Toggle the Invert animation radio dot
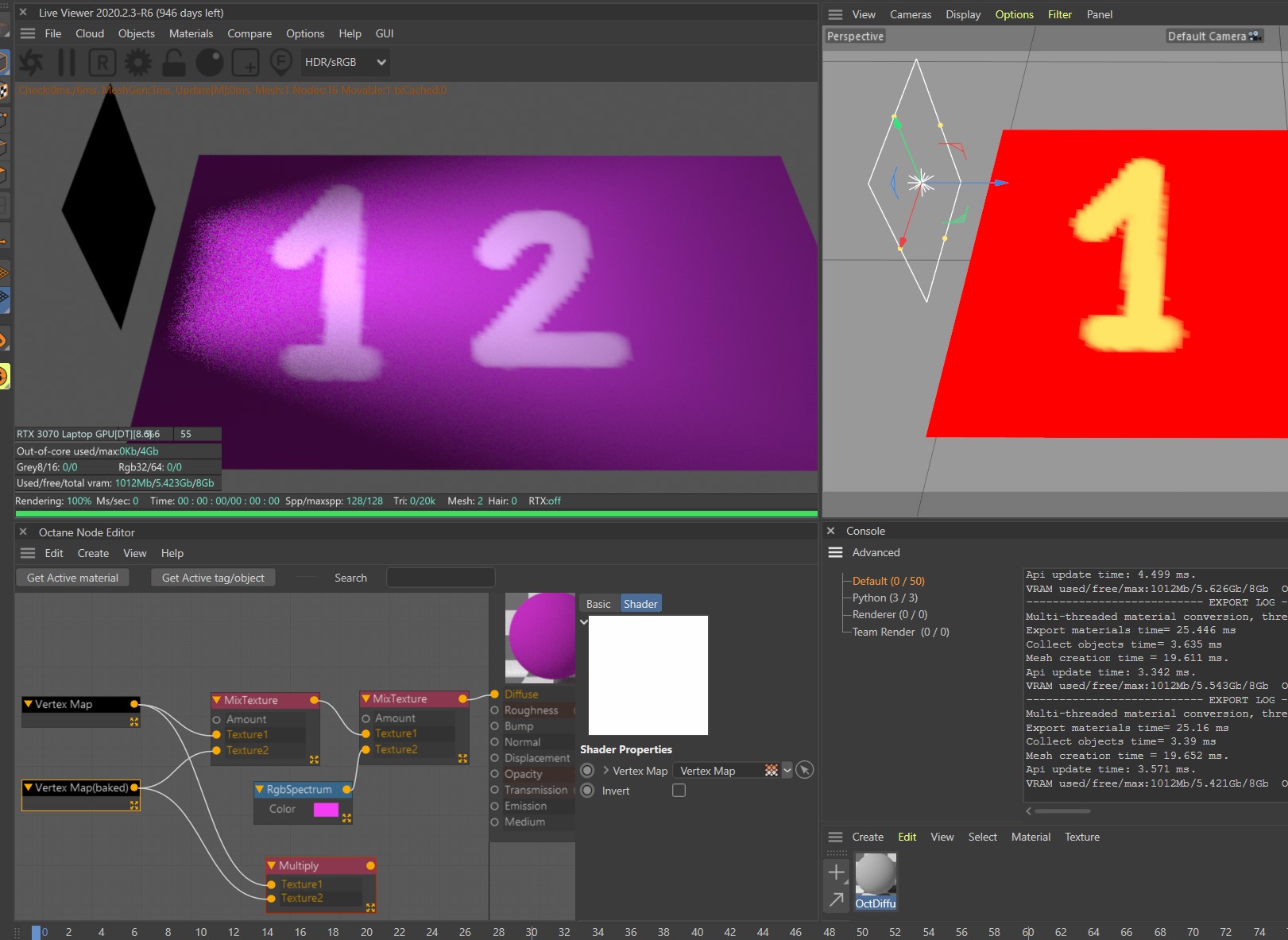Image resolution: width=1288 pixels, height=940 pixels. pyautogui.click(x=587, y=790)
